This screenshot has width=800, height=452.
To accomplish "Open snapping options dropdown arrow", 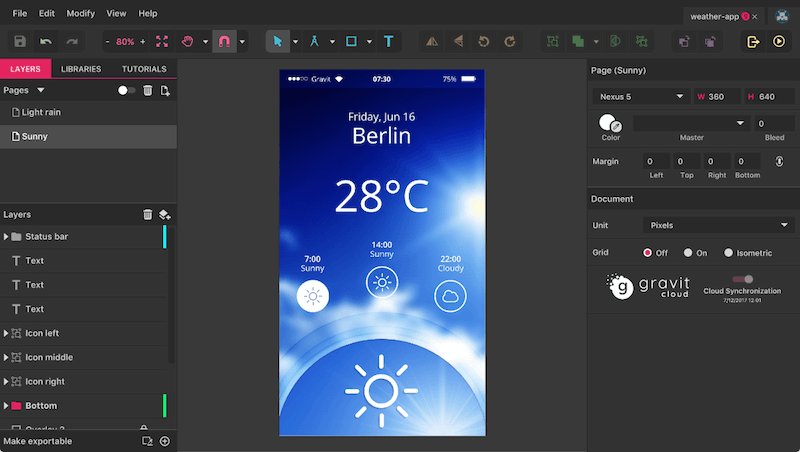I will click(242, 42).
